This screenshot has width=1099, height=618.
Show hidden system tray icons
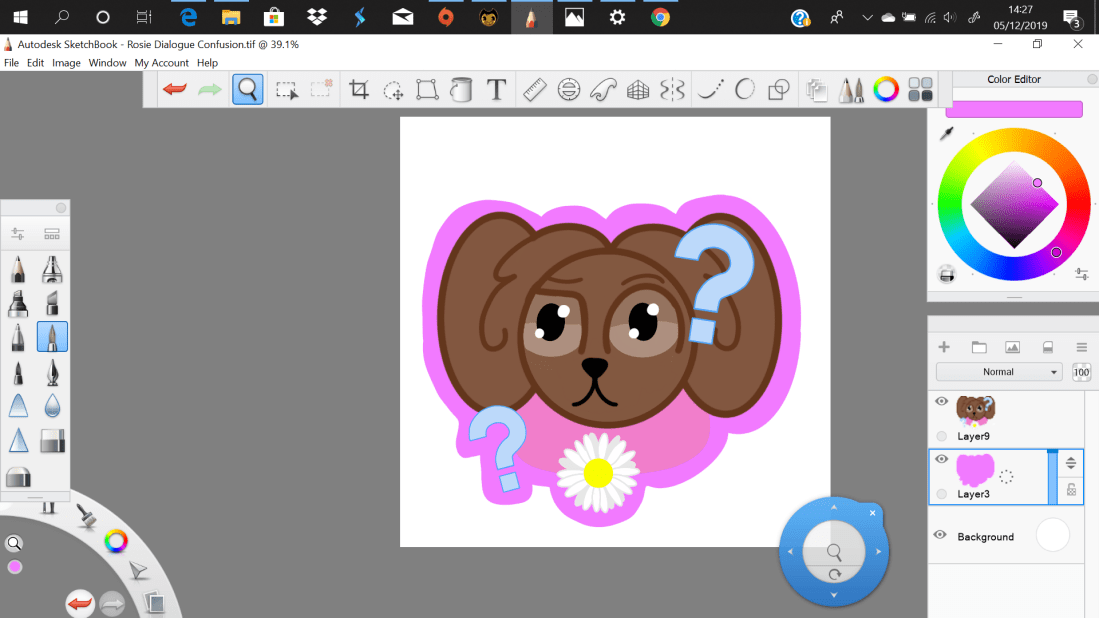pyautogui.click(x=866, y=17)
